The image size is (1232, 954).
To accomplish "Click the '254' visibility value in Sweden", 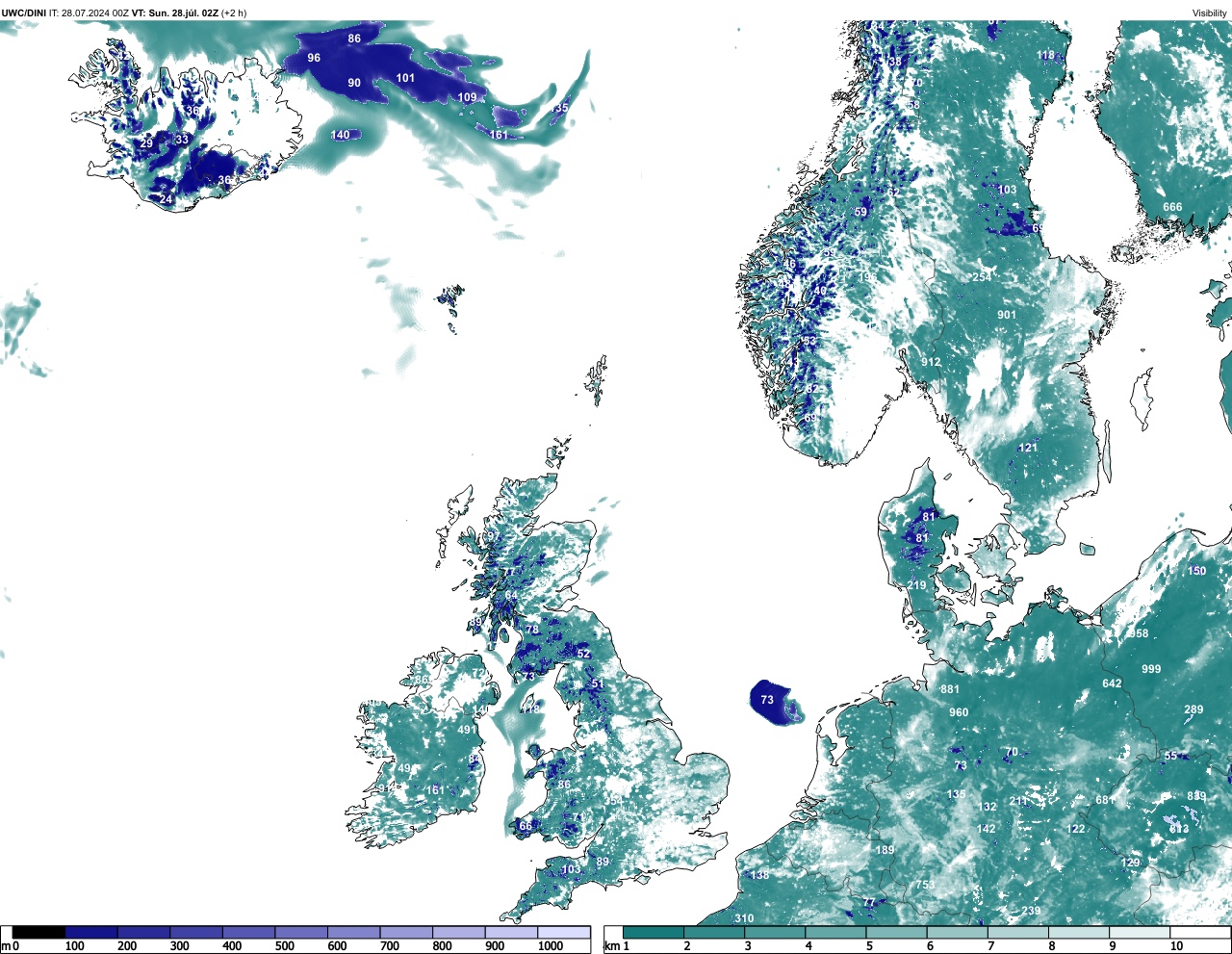I will [981, 277].
